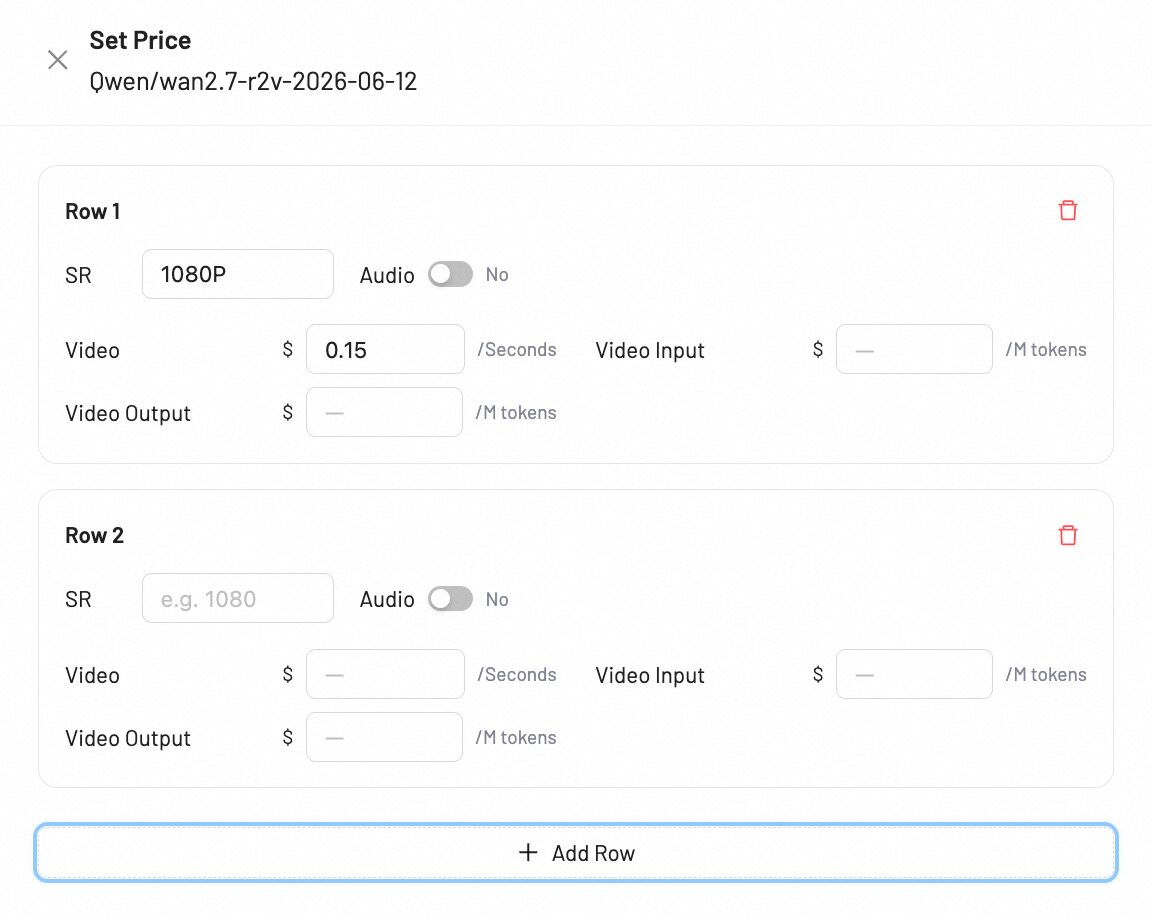Focus Row 2 Video Input price field
Screen dimensions: 1152x918
[914, 674]
